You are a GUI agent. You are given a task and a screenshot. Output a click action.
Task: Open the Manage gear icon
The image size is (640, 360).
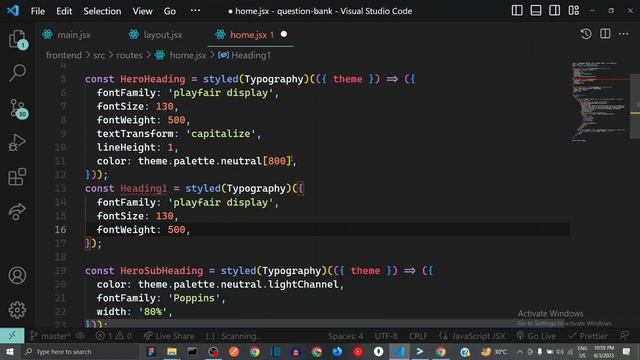[x=18, y=310]
